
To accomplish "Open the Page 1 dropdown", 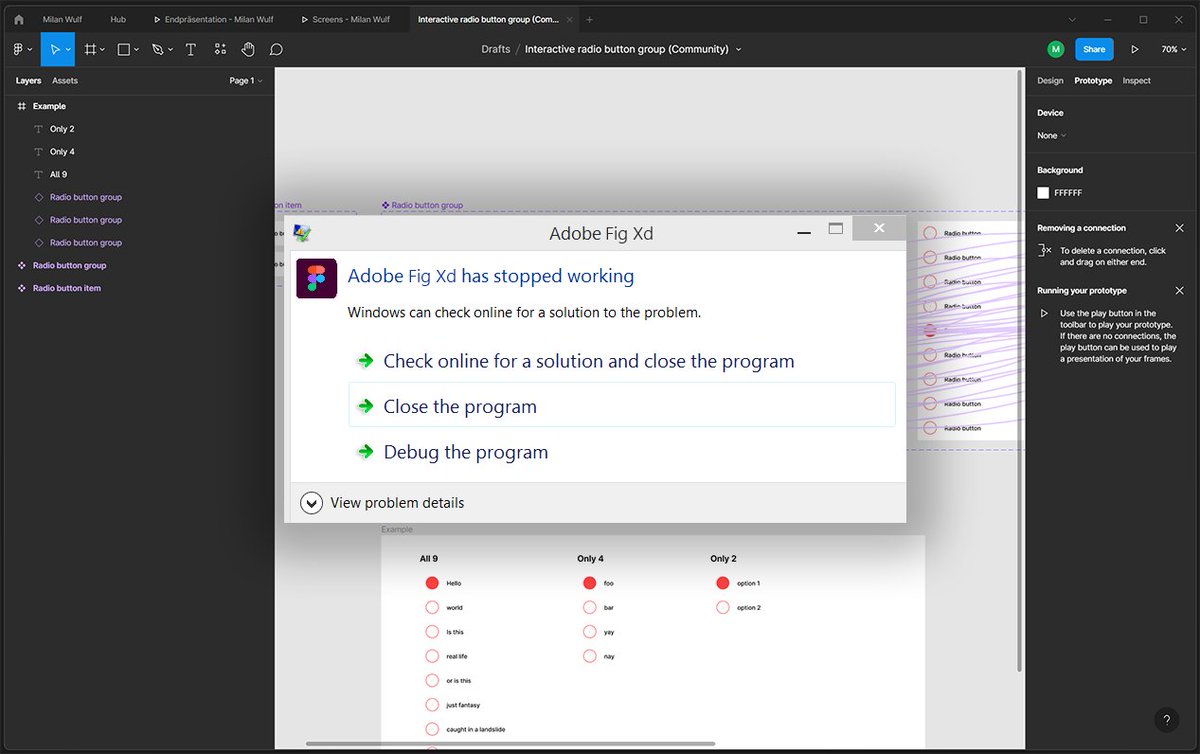I will pos(246,81).
